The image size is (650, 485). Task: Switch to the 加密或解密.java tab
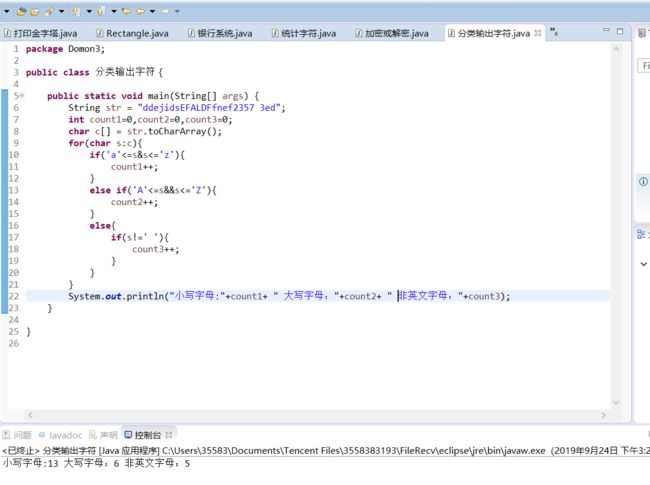(392, 33)
